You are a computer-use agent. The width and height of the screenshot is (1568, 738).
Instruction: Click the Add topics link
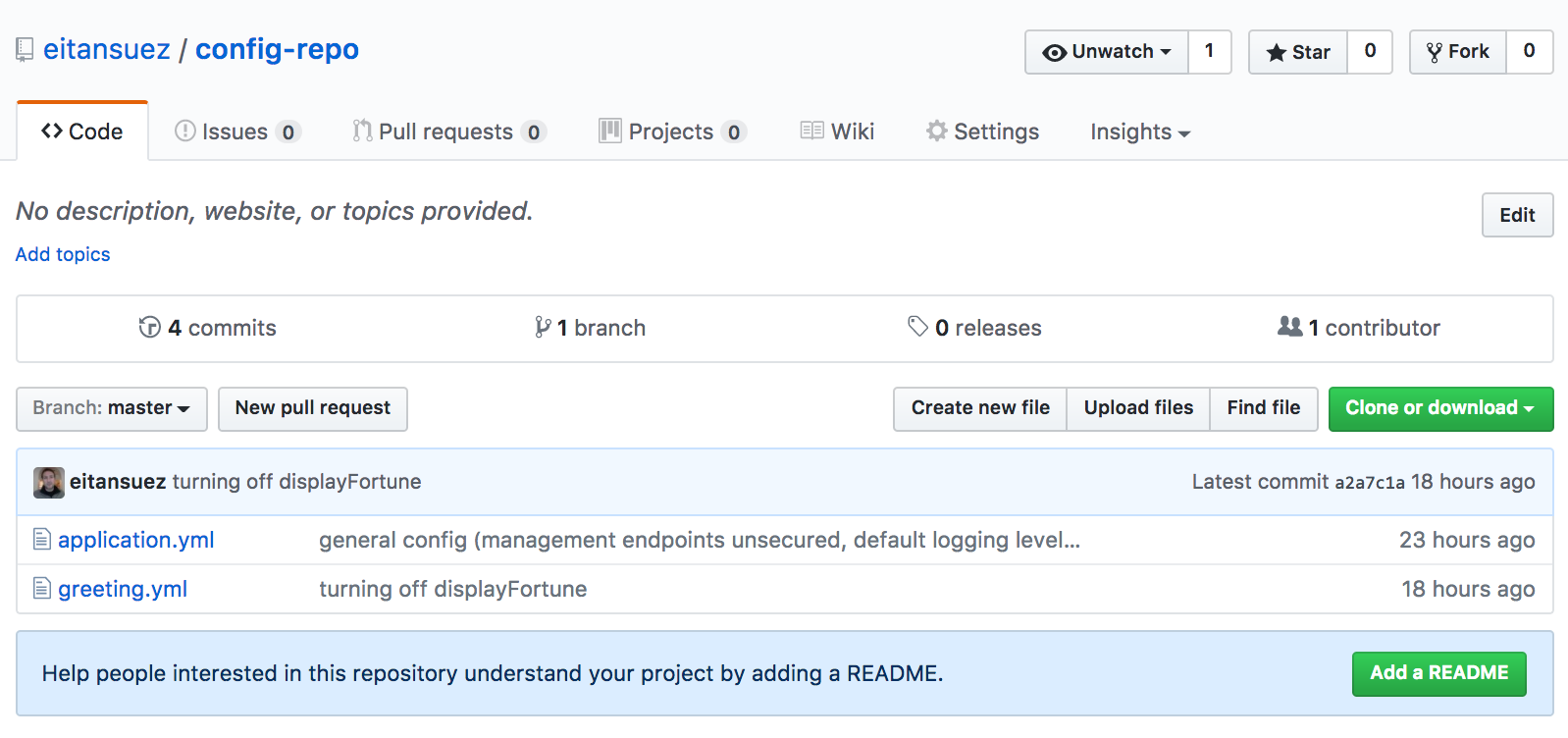[x=63, y=254]
